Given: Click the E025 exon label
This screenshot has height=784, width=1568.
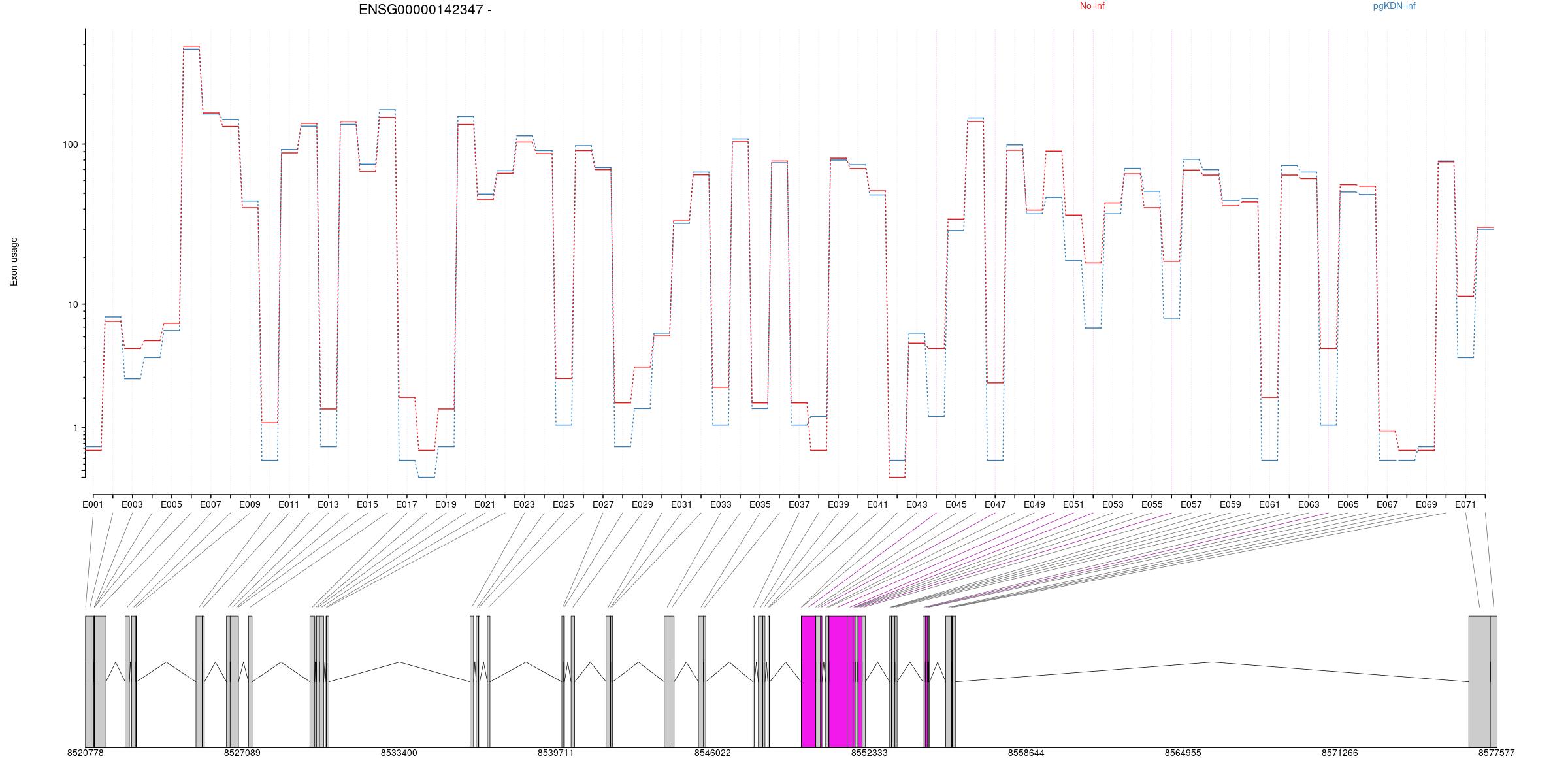Looking at the screenshot, I should [x=563, y=504].
